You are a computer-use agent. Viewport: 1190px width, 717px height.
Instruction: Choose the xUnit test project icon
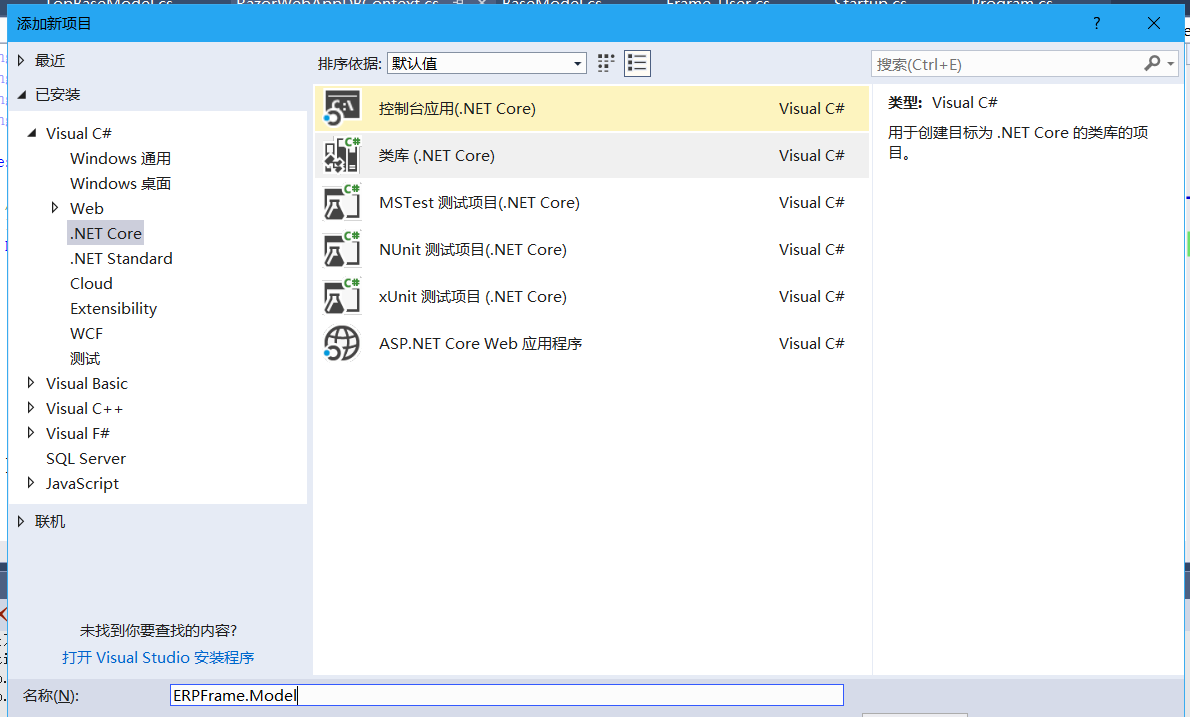click(342, 297)
